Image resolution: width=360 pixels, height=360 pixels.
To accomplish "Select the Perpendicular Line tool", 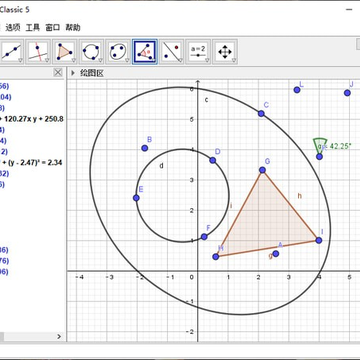I will click(x=39, y=52).
